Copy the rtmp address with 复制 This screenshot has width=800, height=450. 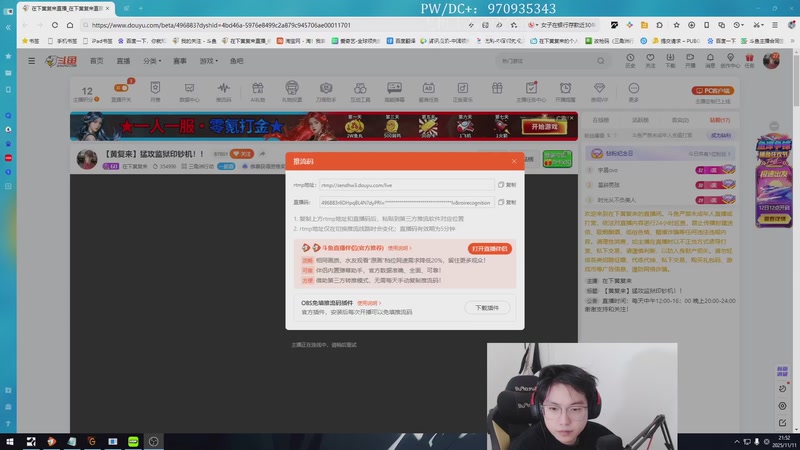point(507,185)
